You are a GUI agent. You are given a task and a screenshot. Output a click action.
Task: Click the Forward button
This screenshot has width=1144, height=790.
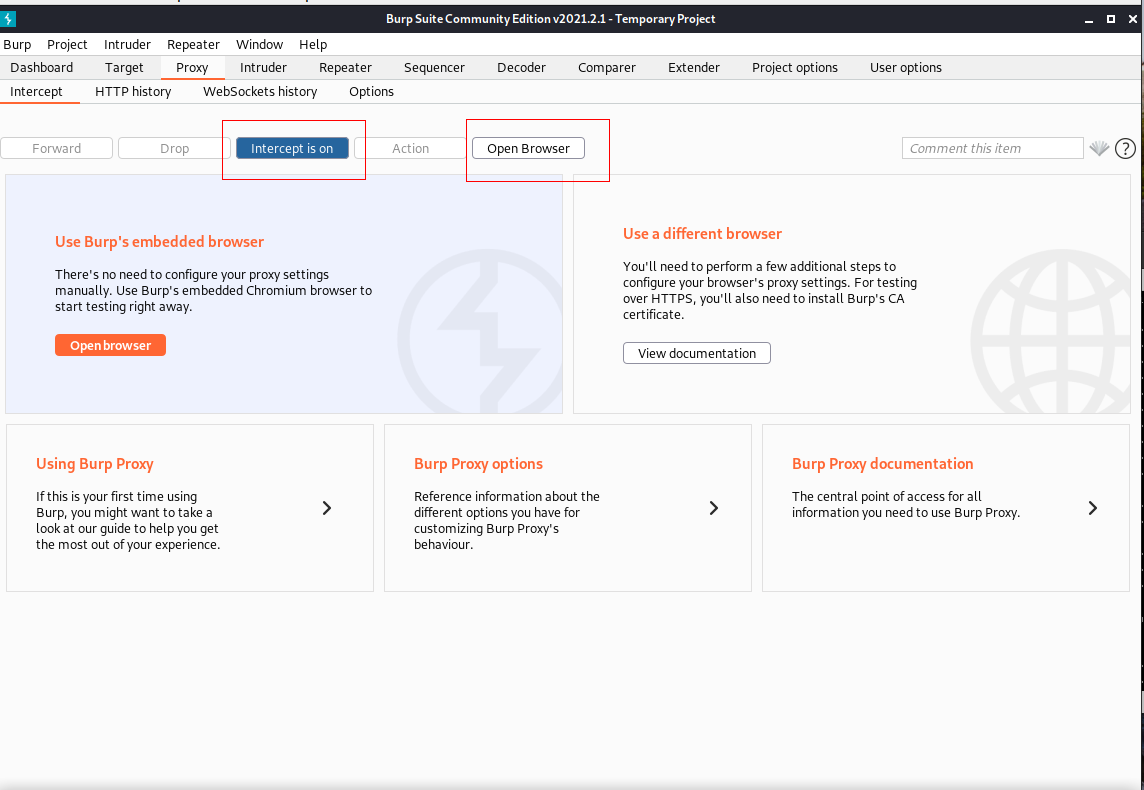56,148
